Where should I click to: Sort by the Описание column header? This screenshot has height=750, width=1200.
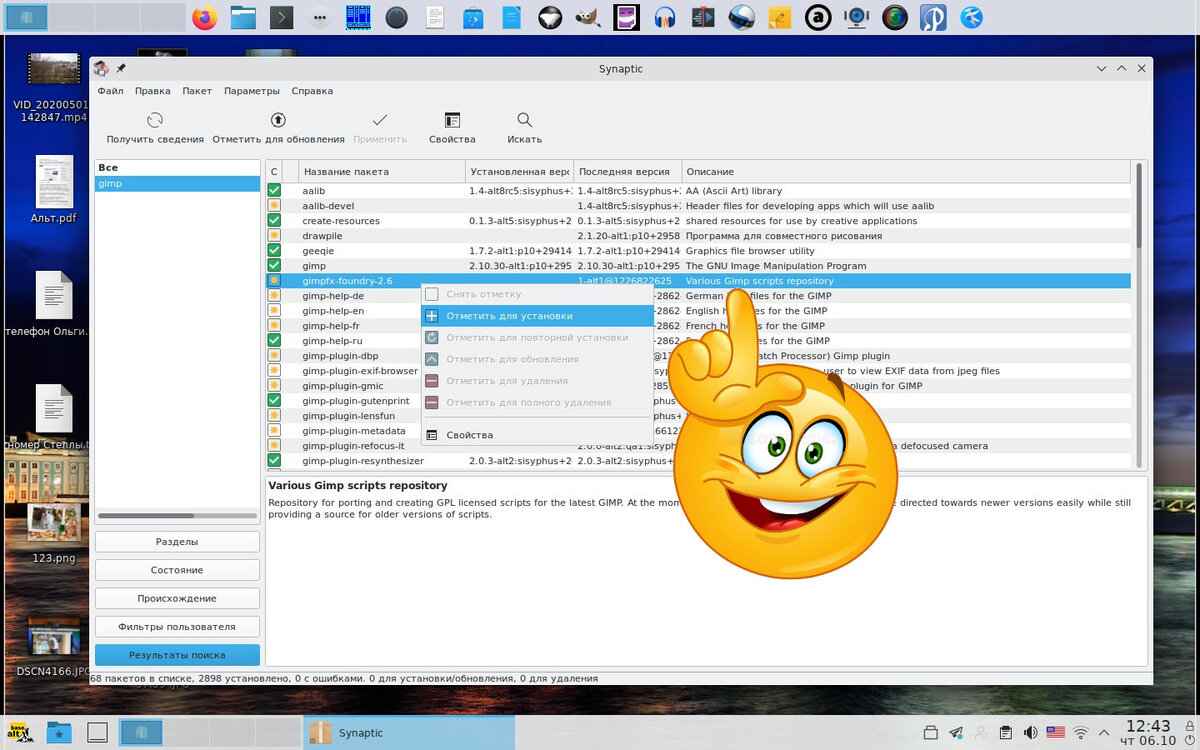click(x=906, y=172)
